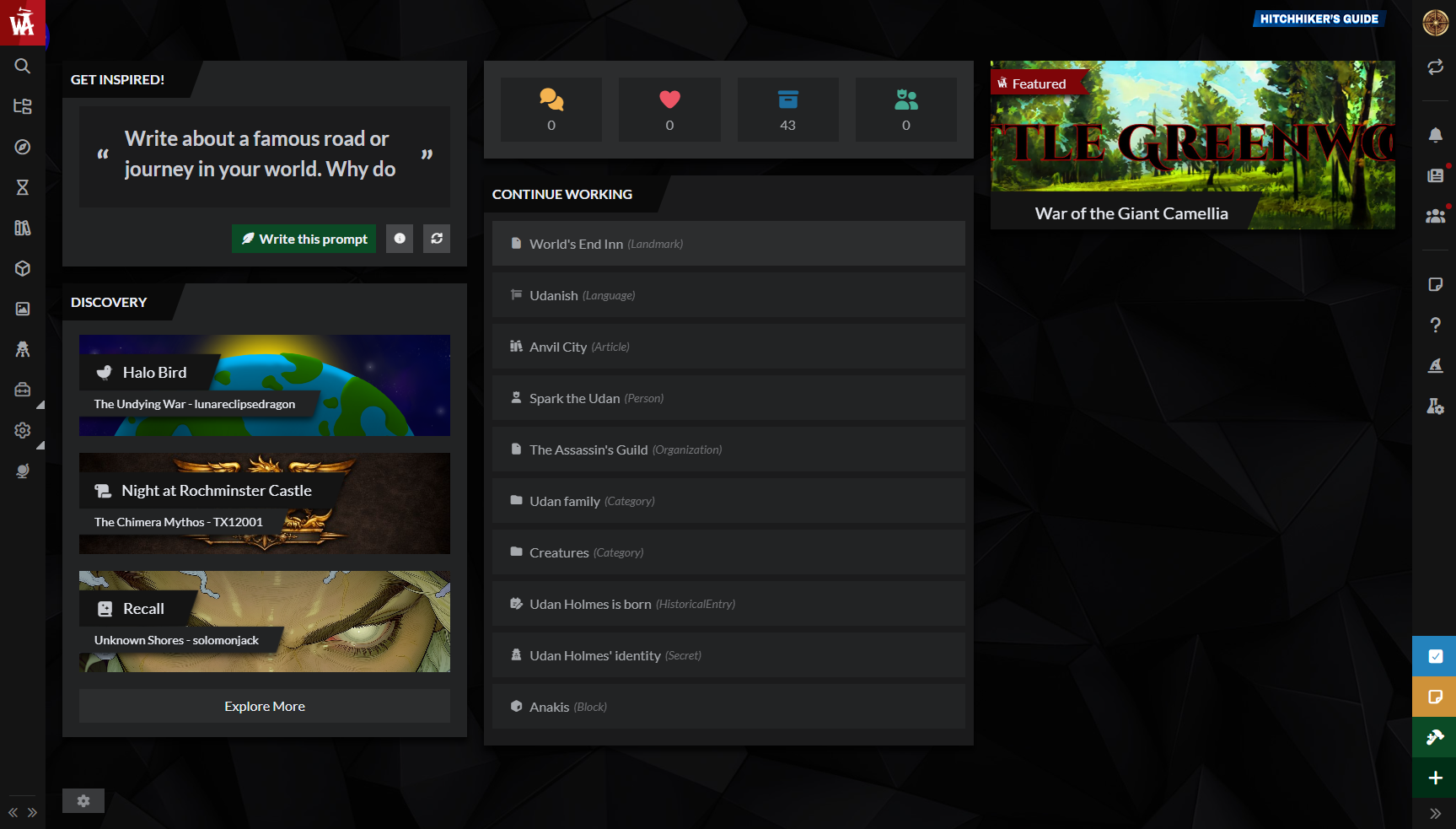This screenshot has width=1456, height=829.
Task: Open Spark the Udan person entry
Action: click(728, 398)
